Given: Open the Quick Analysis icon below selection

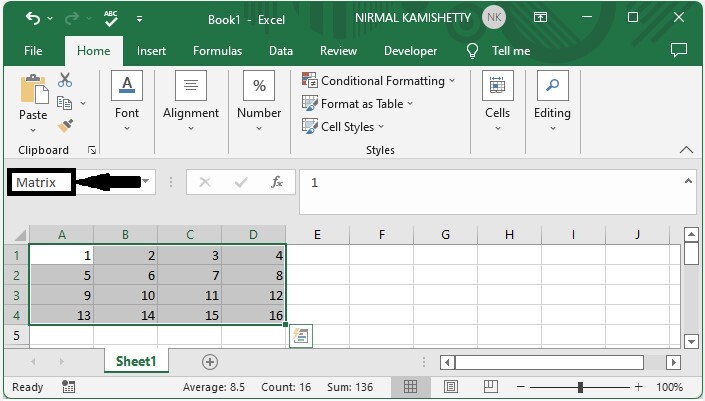Looking at the screenshot, I should (301, 336).
